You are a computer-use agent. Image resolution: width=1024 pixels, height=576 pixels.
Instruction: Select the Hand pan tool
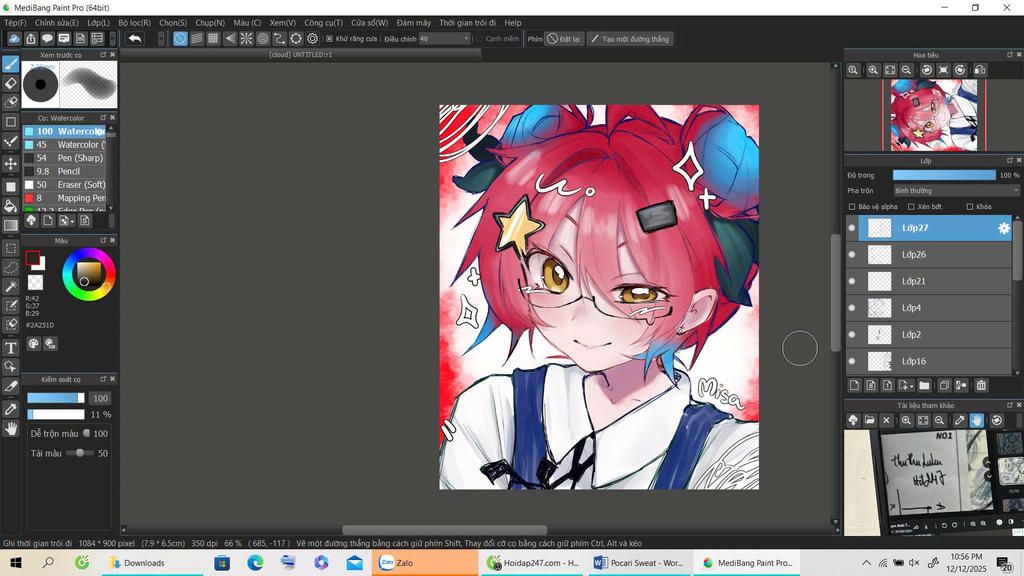(10, 428)
